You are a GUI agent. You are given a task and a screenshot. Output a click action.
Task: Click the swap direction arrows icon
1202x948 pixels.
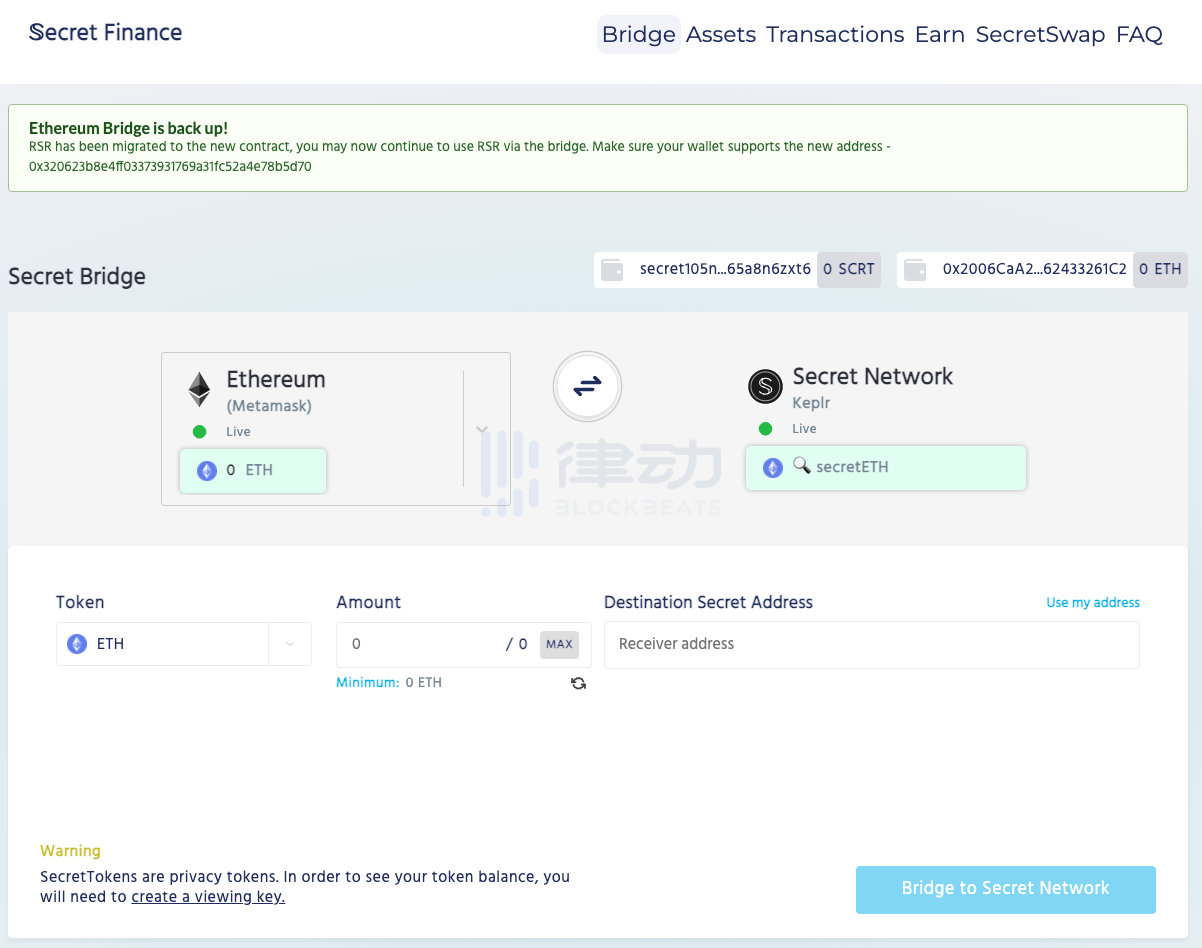[587, 386]
